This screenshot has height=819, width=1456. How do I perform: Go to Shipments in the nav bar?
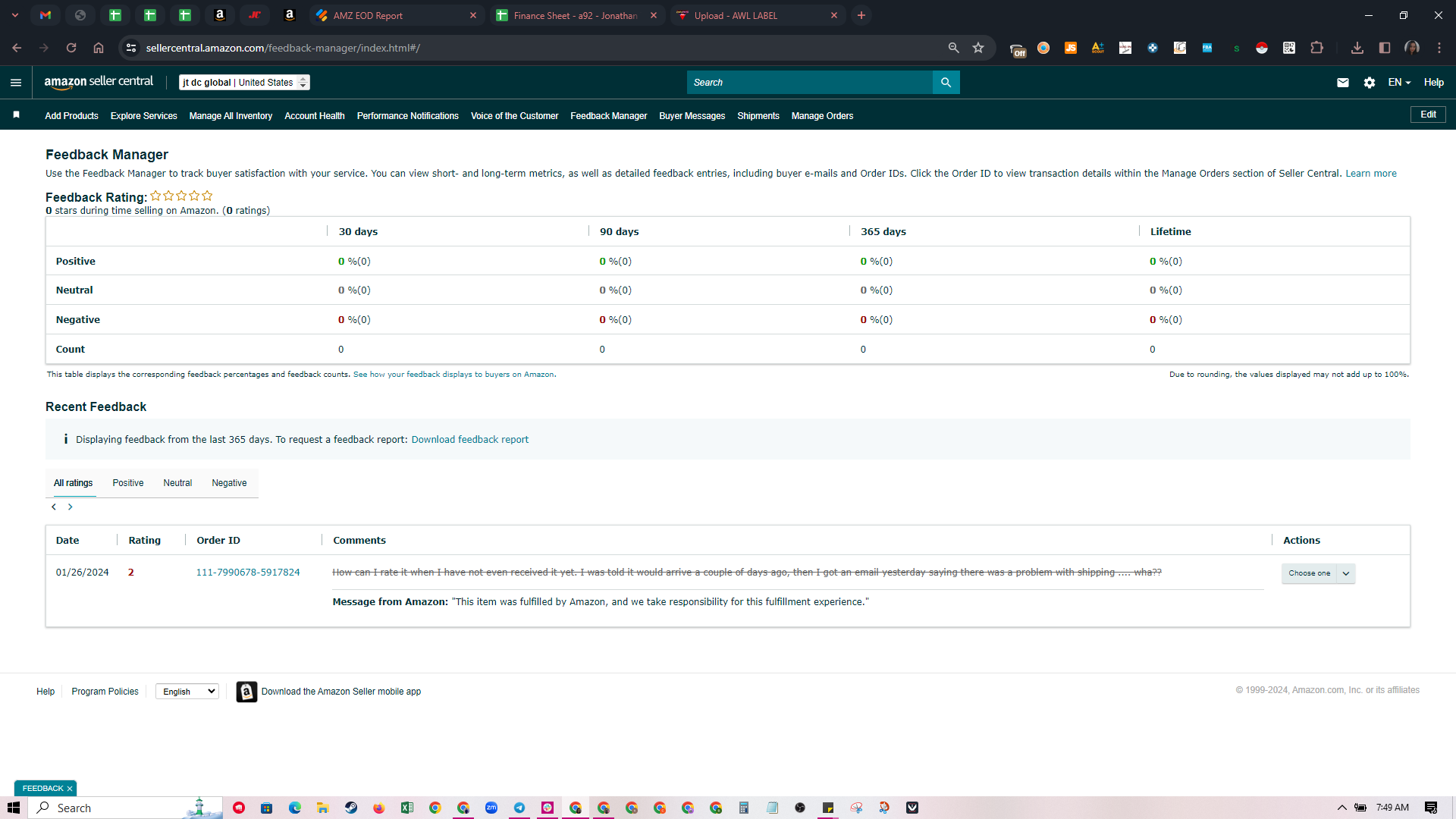coord(758,116)
